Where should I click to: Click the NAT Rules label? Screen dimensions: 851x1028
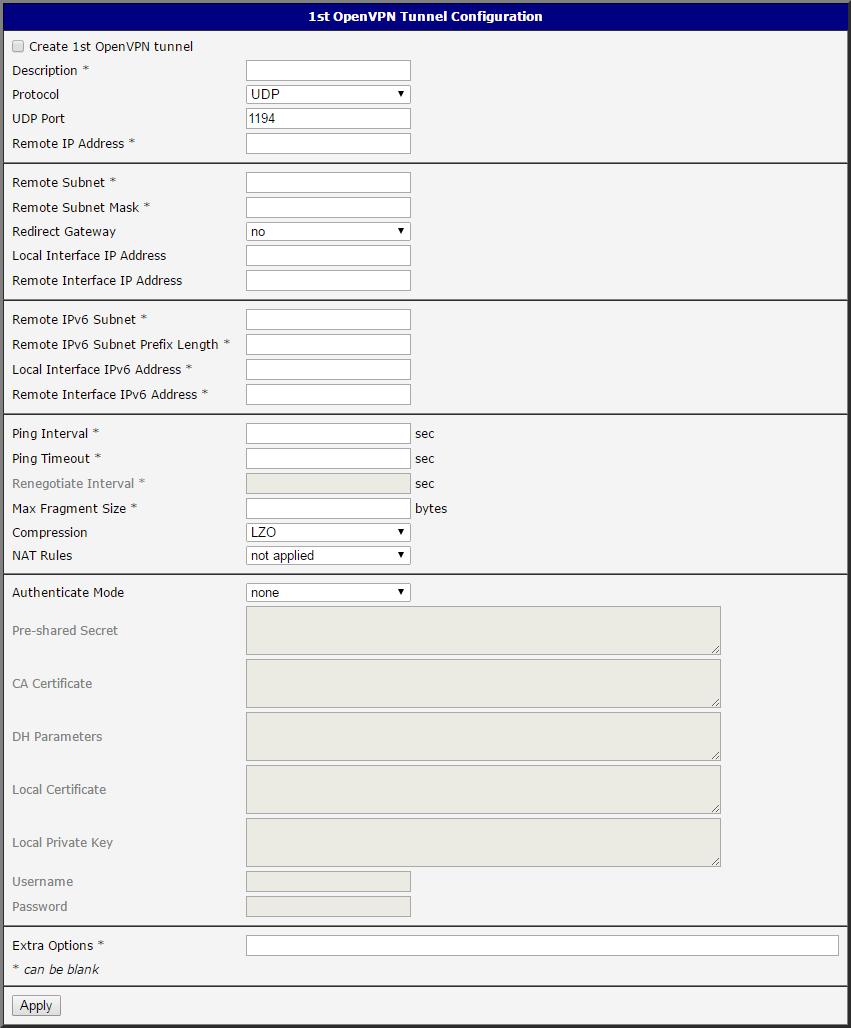click(42, 555)
